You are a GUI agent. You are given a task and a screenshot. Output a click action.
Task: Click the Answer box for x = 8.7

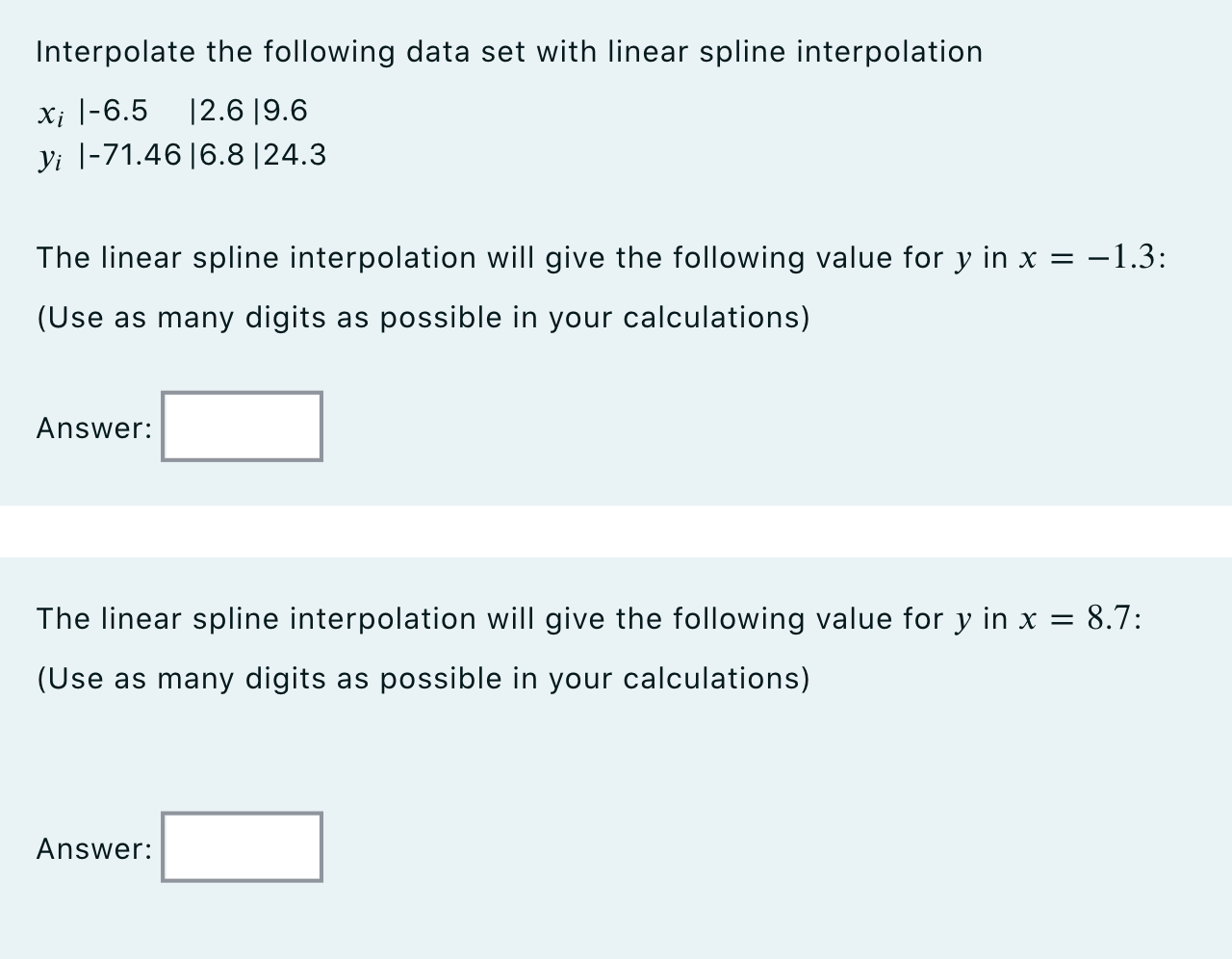[242, 846]
